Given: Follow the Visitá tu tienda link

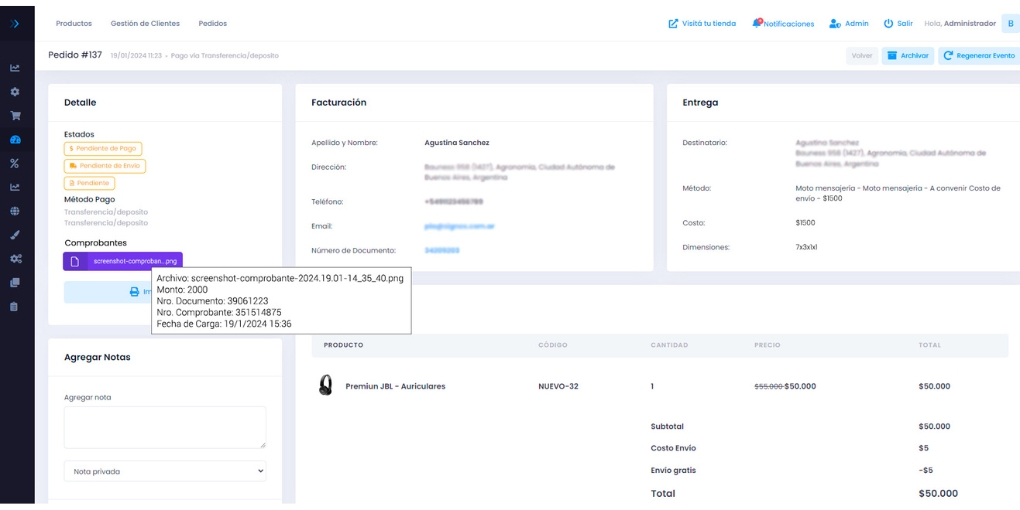Looking at the screenshot, I should (x=702, y=23).
